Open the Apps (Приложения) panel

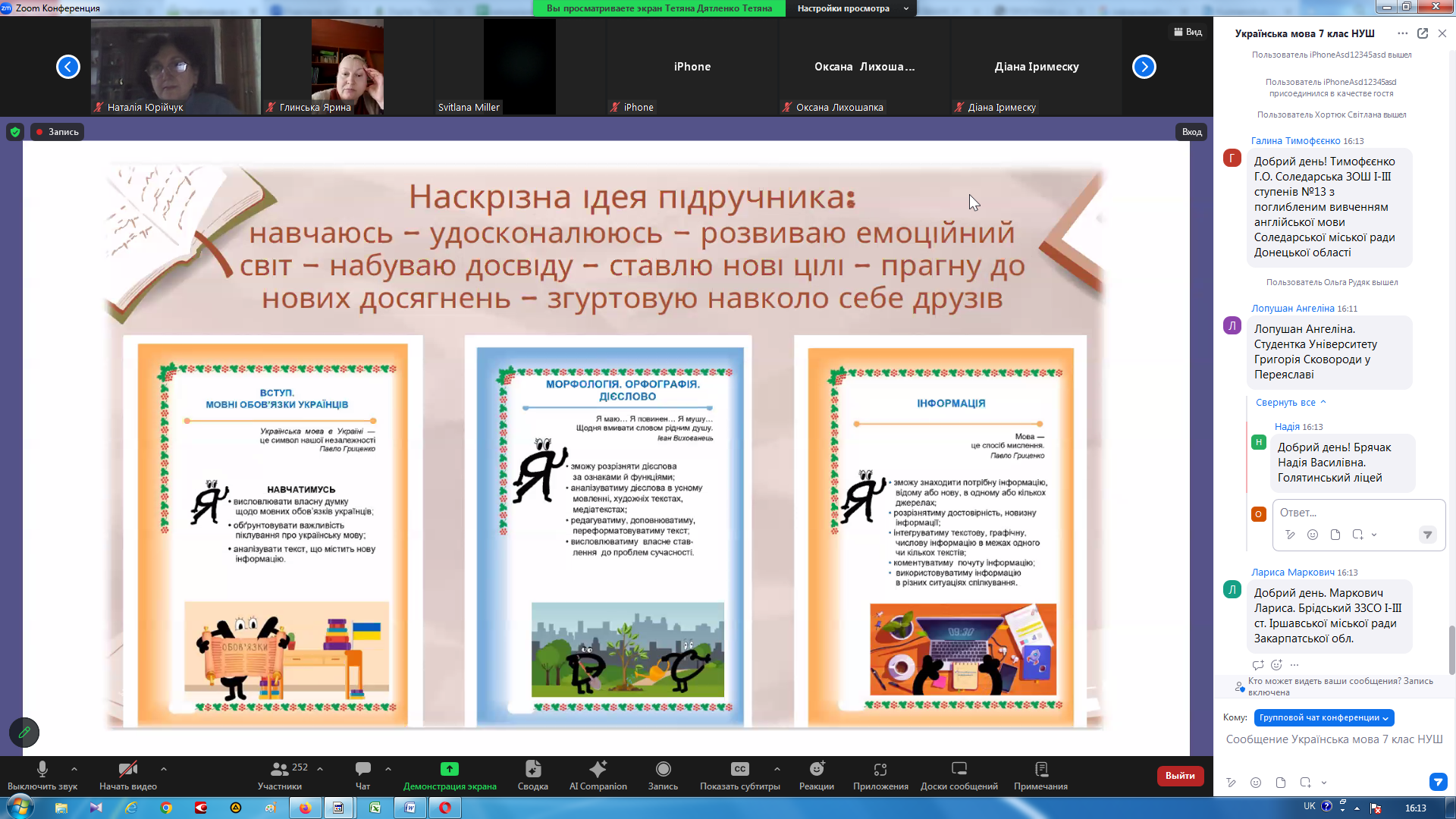(x=880, y=775)
